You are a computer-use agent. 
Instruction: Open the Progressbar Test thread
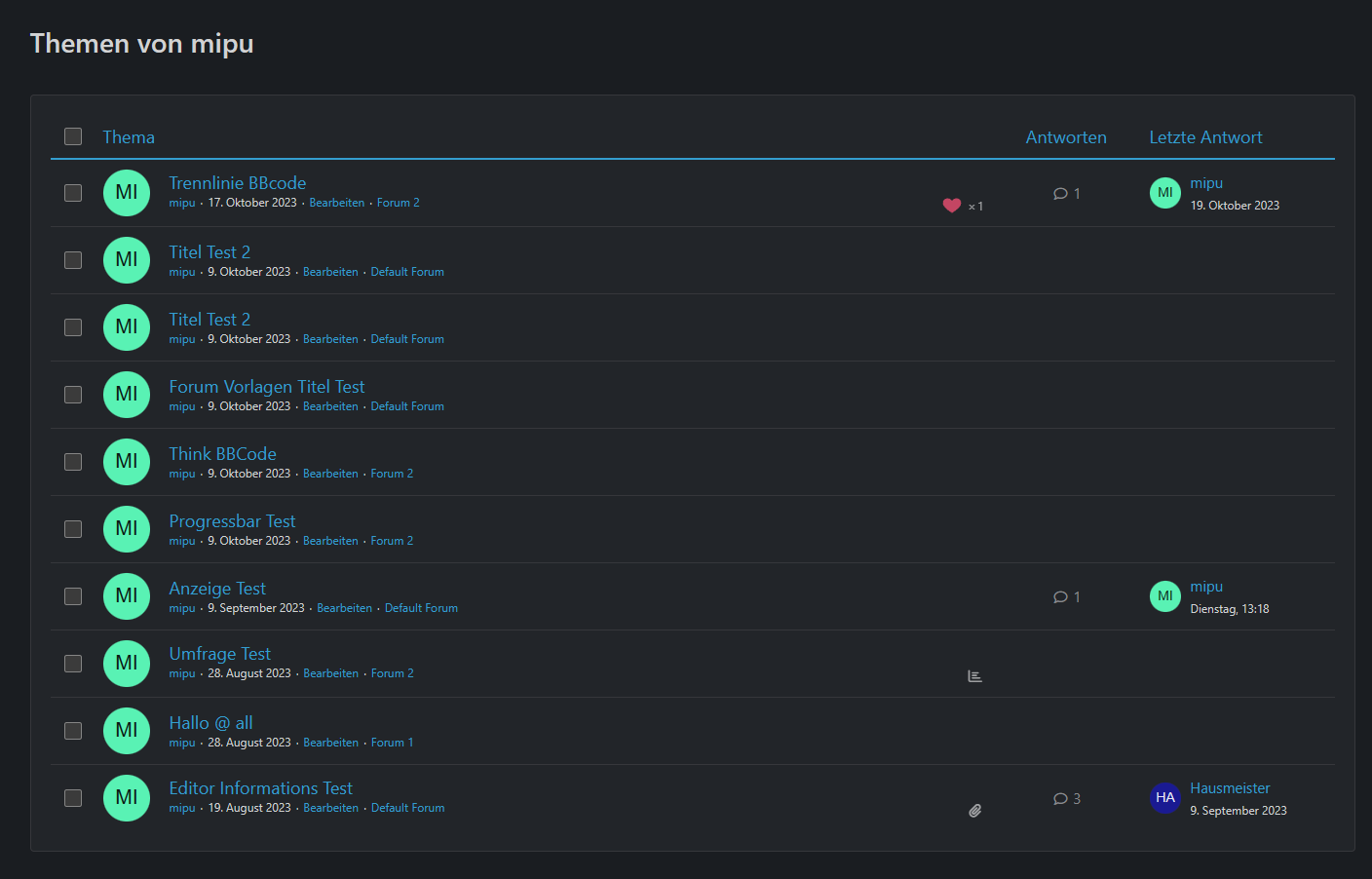coord(232,521)
